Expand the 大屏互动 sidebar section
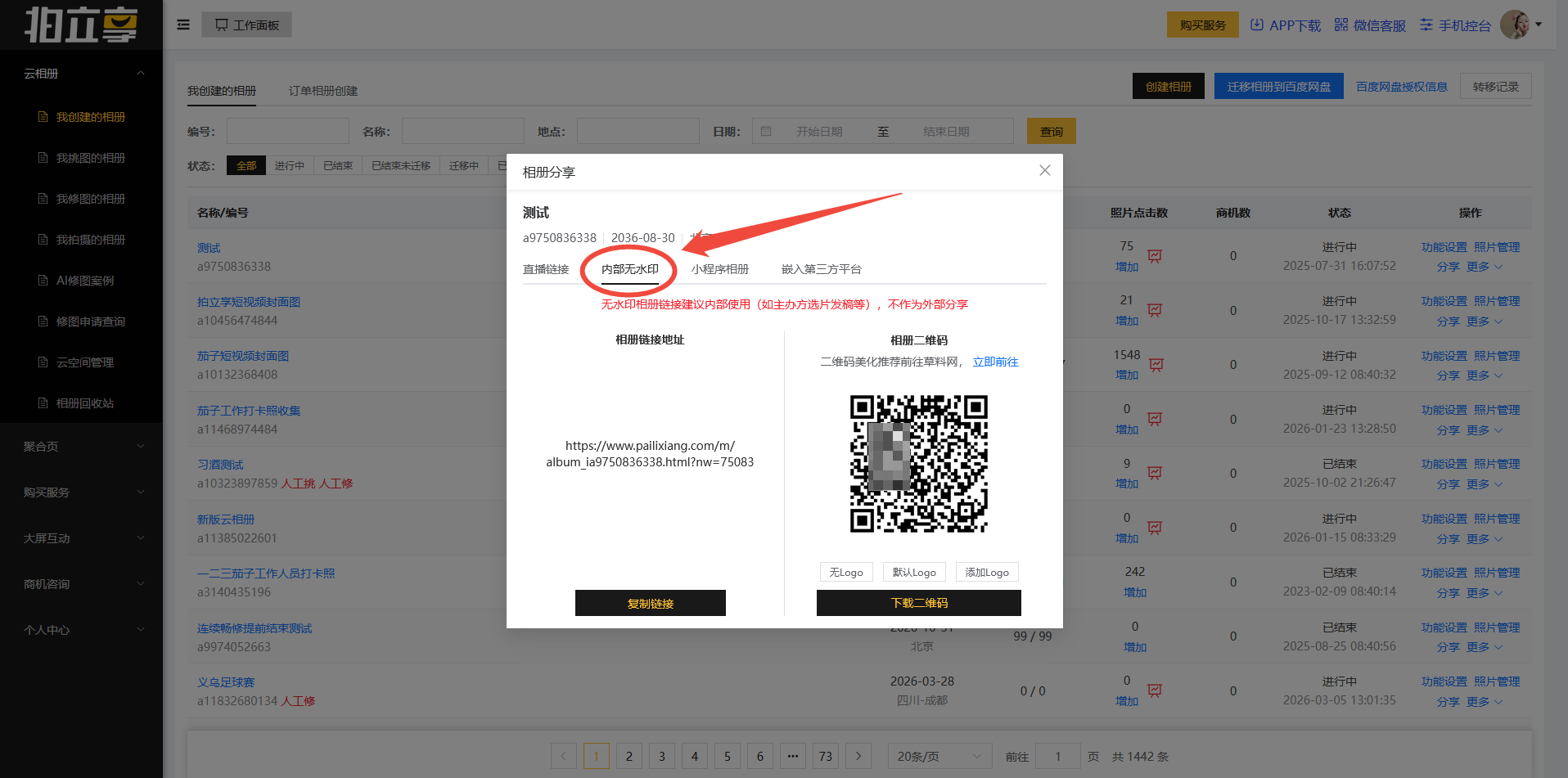The width and height of the screenshot is (1568, 778). point(82,538)
